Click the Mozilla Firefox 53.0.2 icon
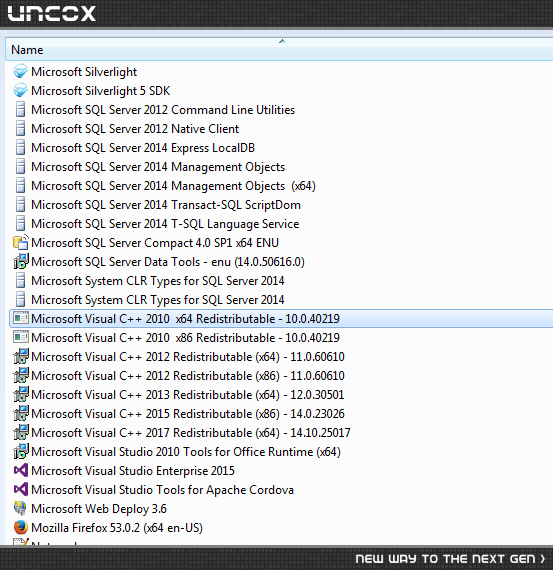553x570 pixels. coord(20,527)
